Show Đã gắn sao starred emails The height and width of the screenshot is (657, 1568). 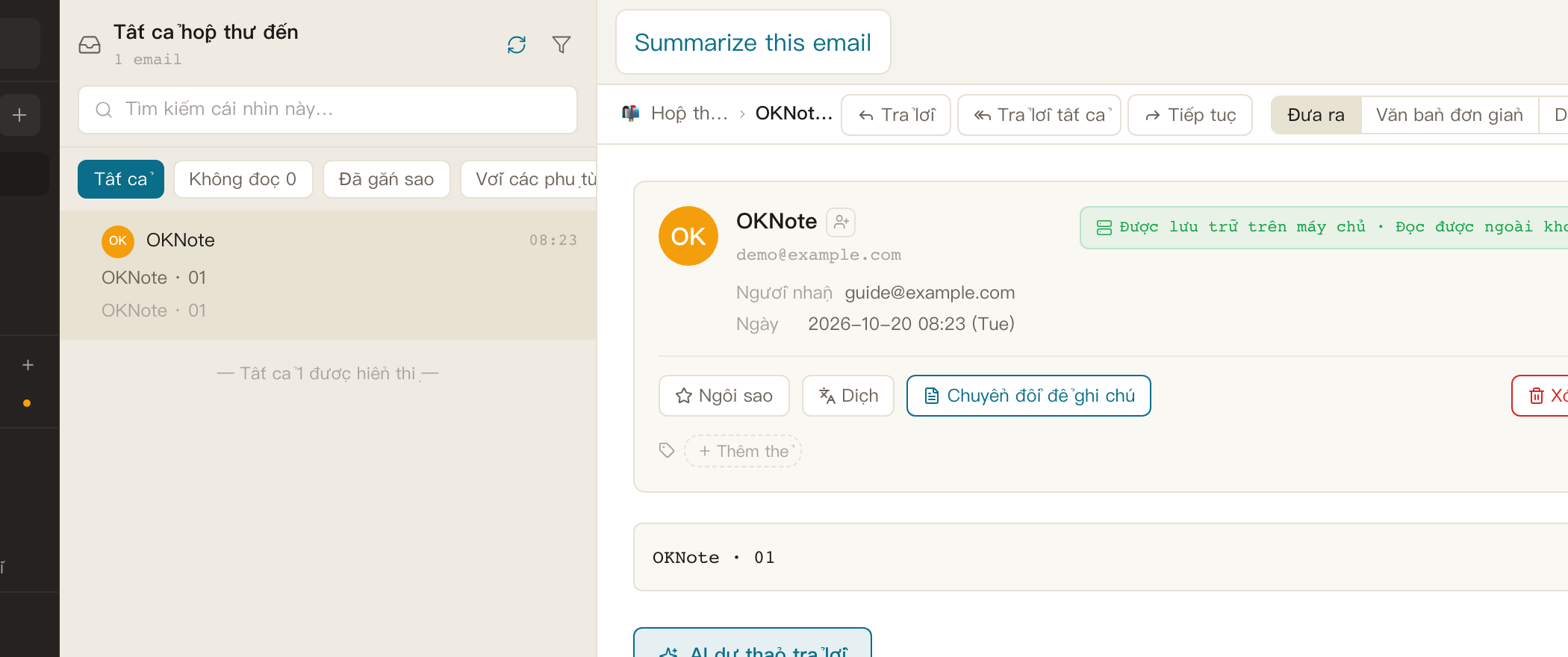click(x=386, y=179)
